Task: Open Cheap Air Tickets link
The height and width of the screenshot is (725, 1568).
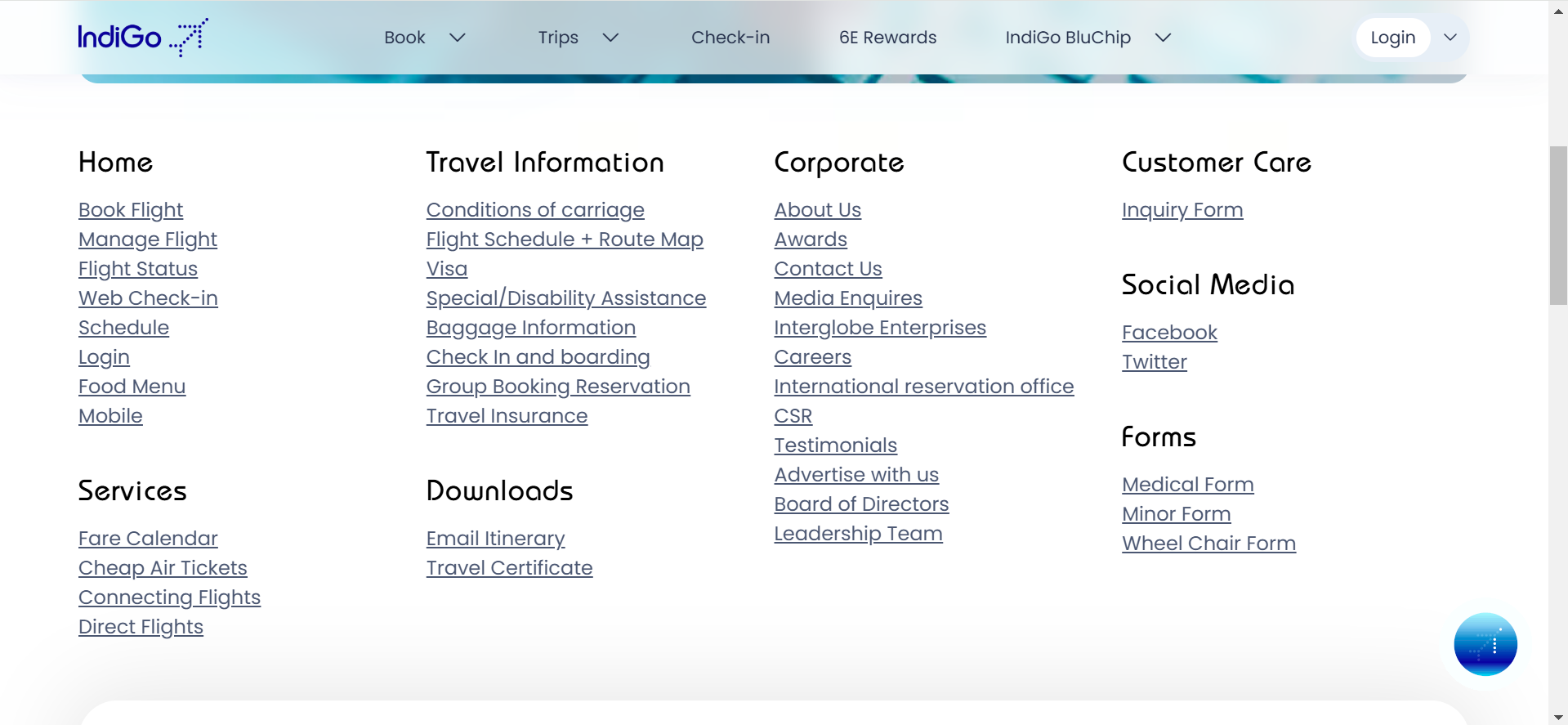Action: click(163, 568)
